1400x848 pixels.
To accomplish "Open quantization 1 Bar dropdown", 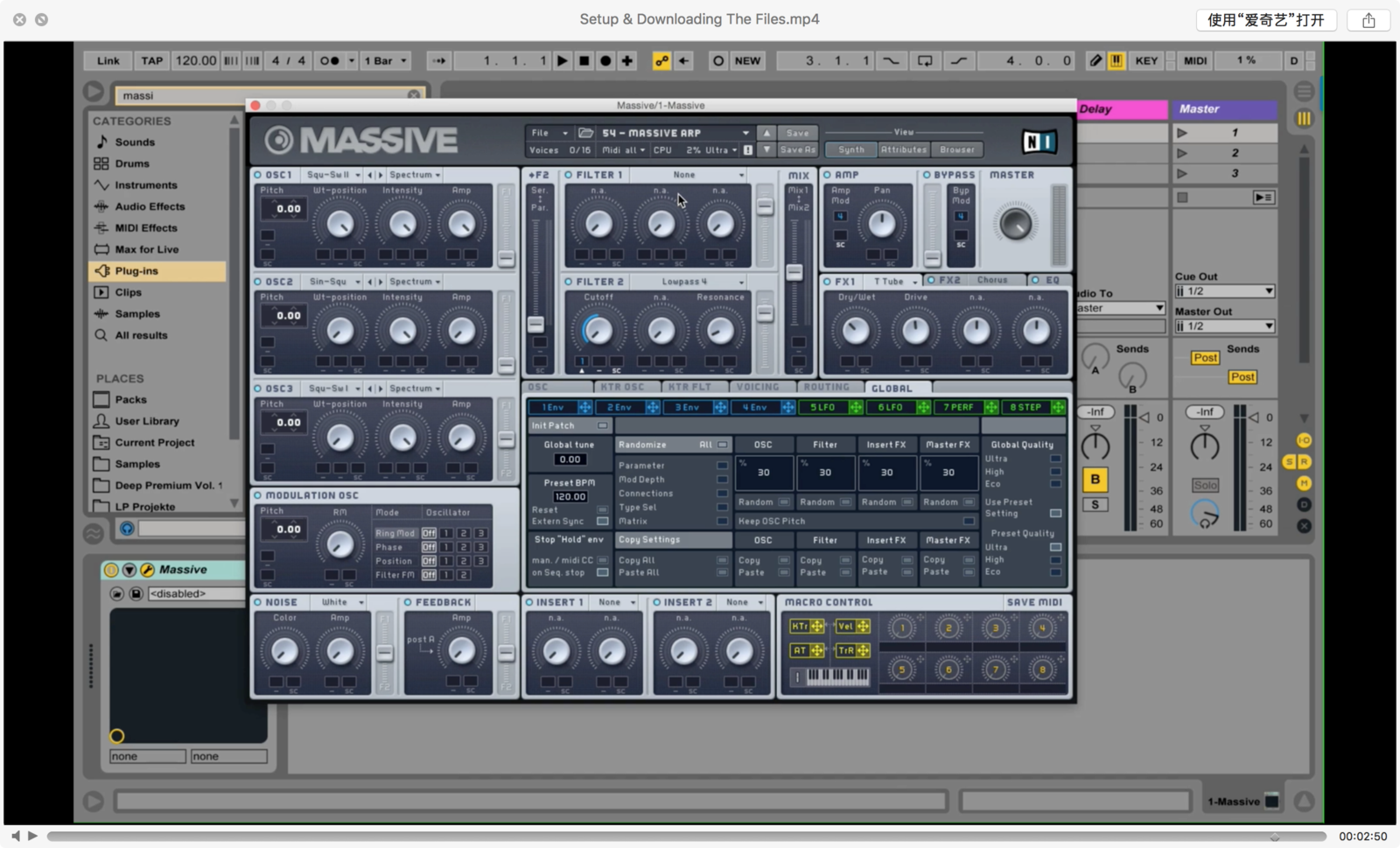I will (385, 60).
